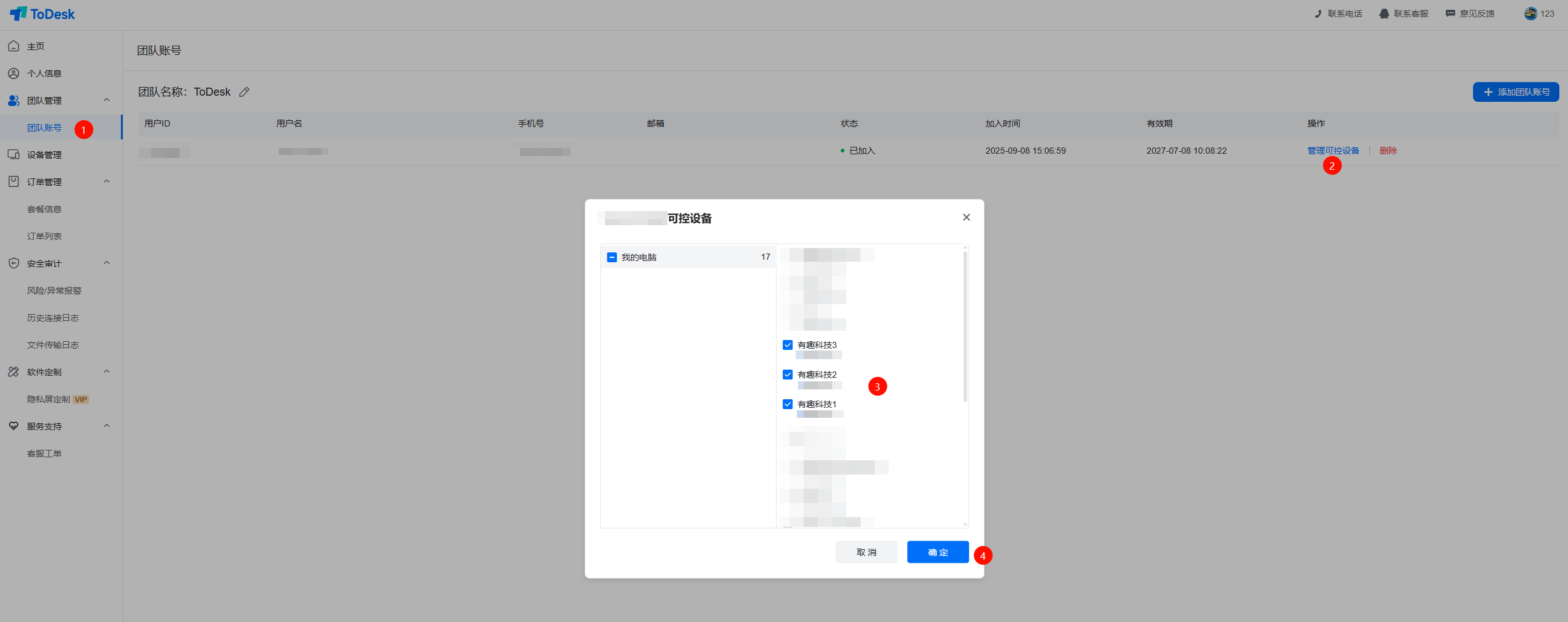Click the scrollbar down arrow in device list
This screenshot has height=622, width=1568.
coord(965,525)
